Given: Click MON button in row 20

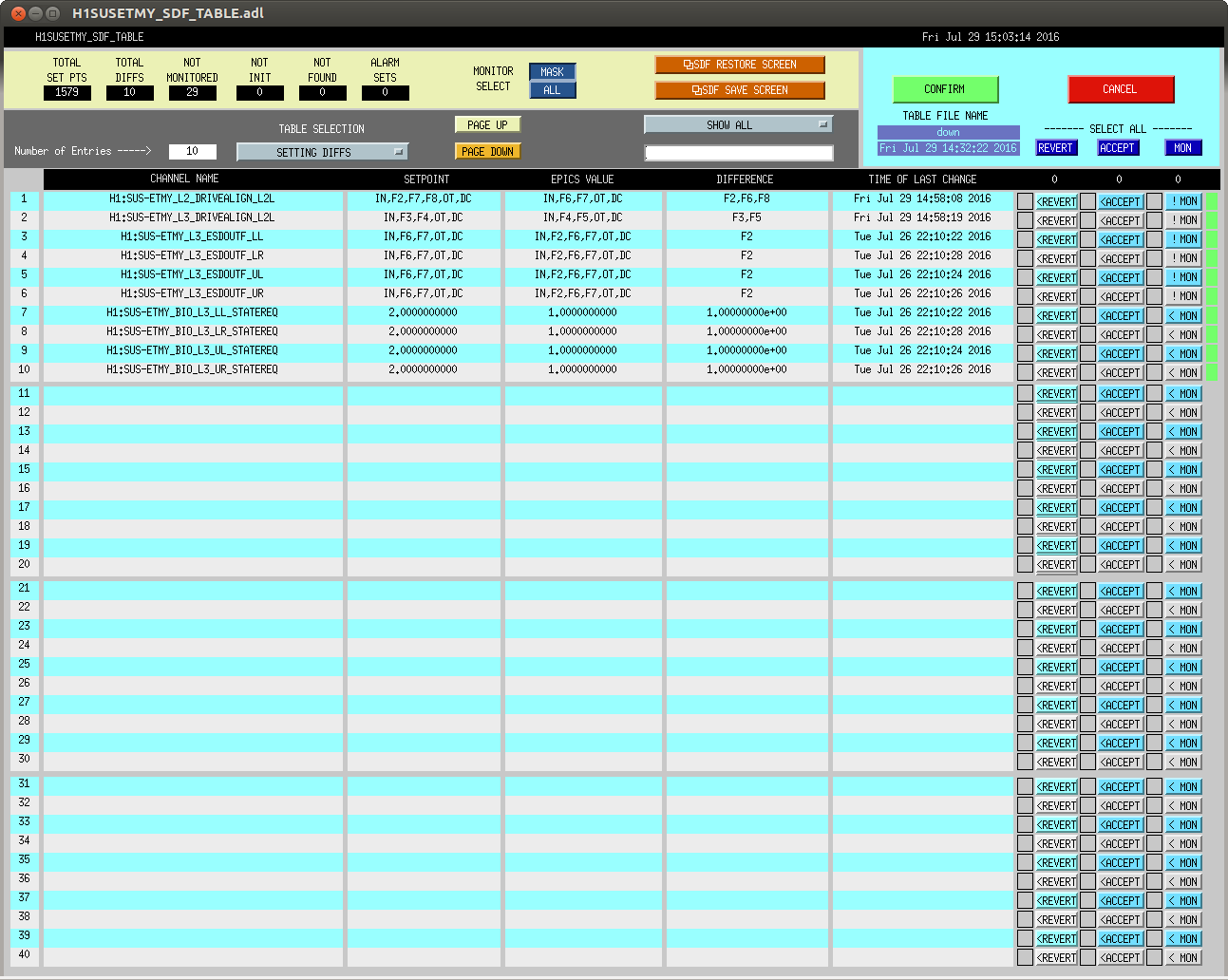Looking at the screenshot, I should (1183, 564).
